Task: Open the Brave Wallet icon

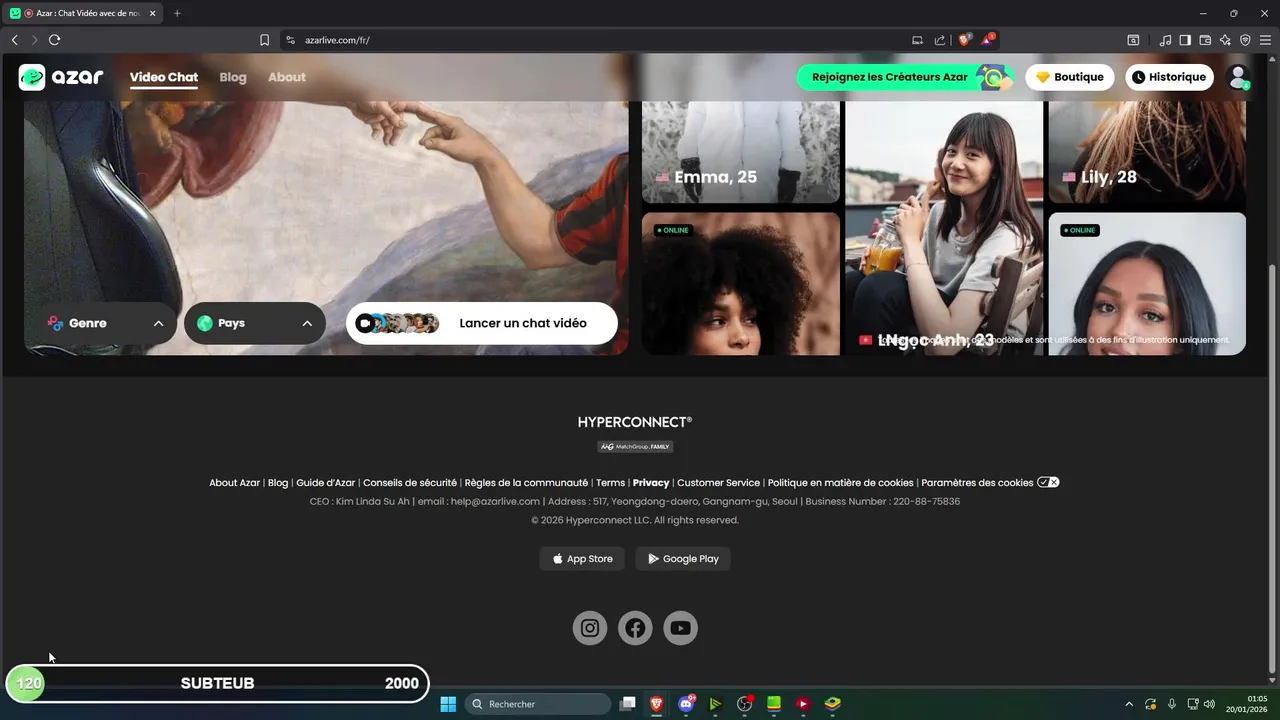Action: click(x=1205, y=40)
